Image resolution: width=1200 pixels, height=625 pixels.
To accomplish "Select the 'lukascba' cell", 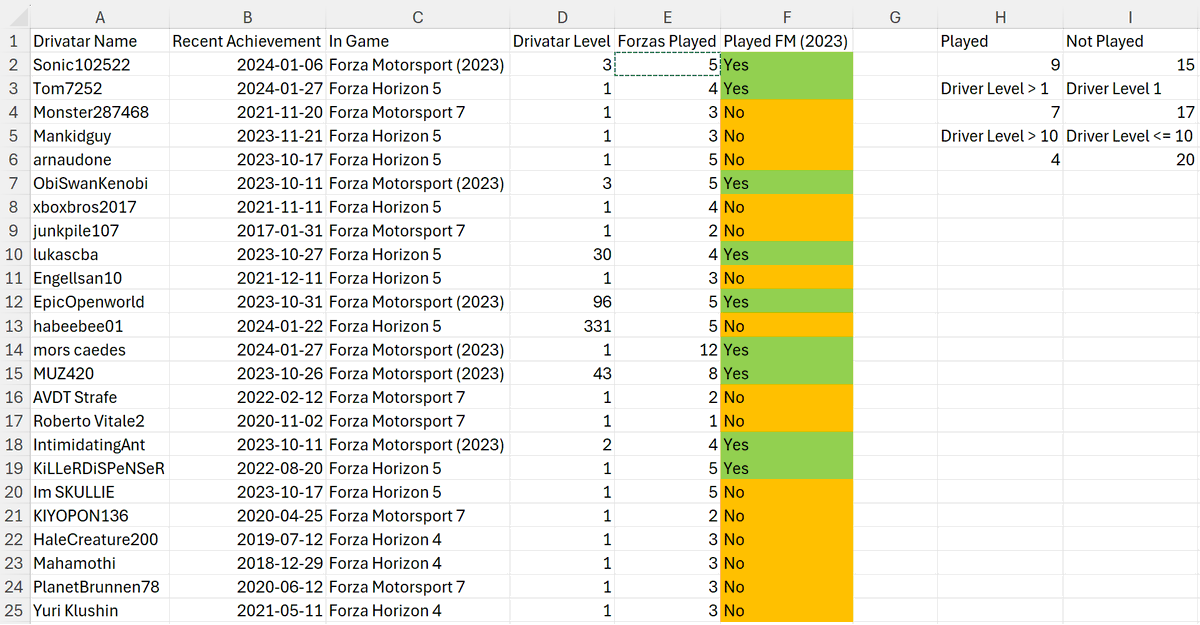I will coord(100,255).
